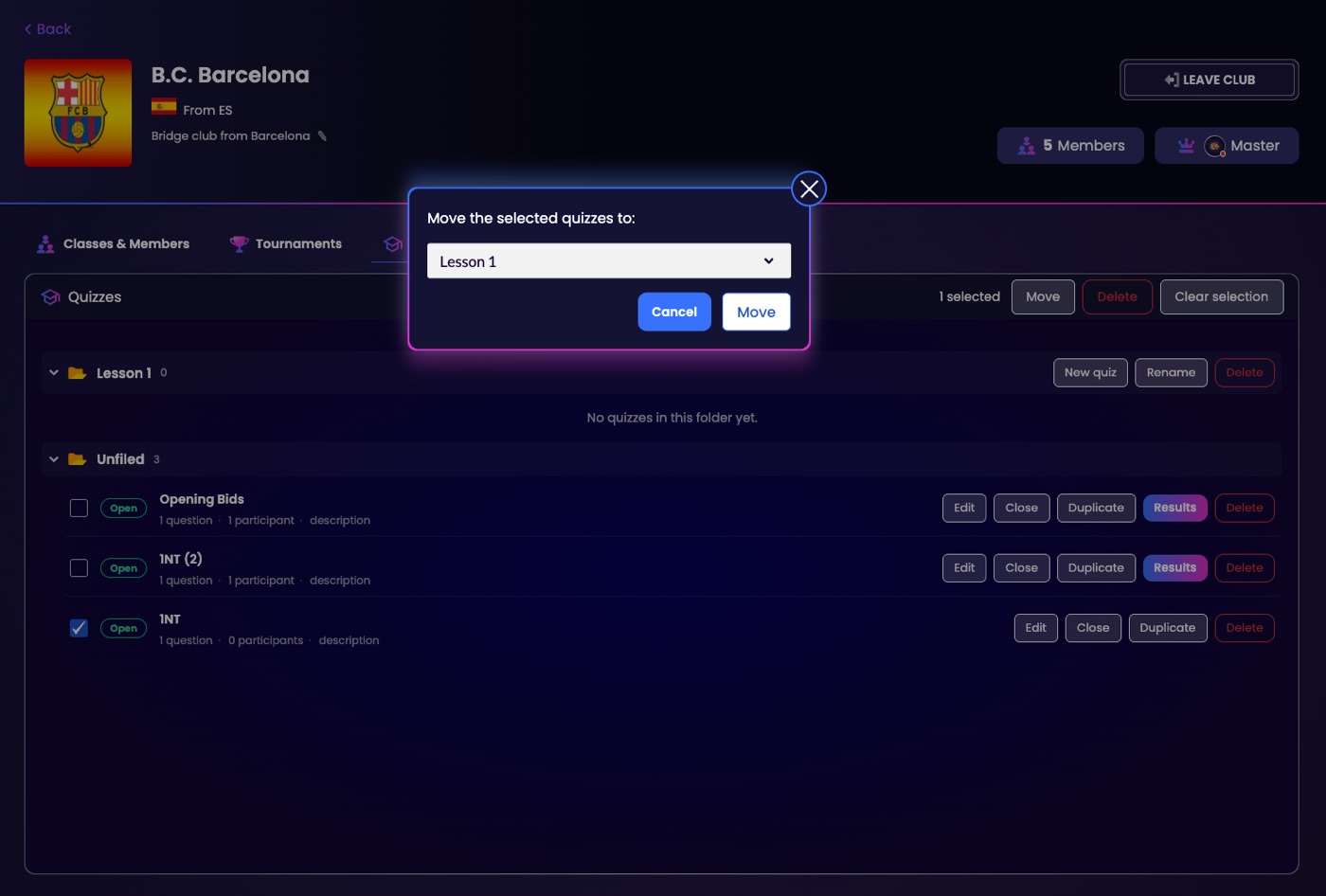
Task: Collapse the Lesson 1 folder
Action: click(54, 373)
